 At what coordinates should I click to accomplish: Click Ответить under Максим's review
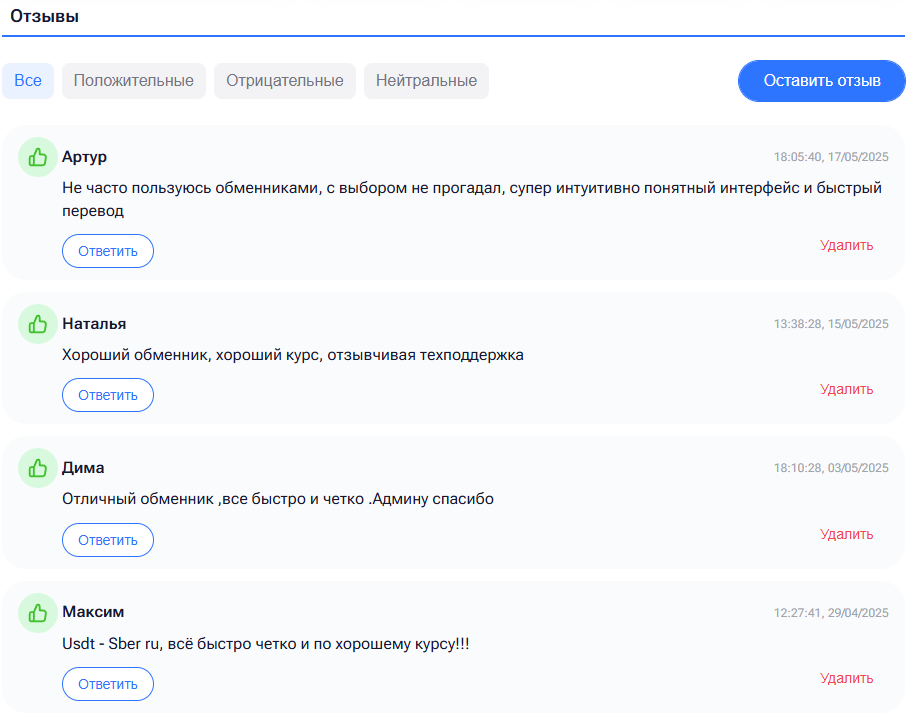(108, 684)
